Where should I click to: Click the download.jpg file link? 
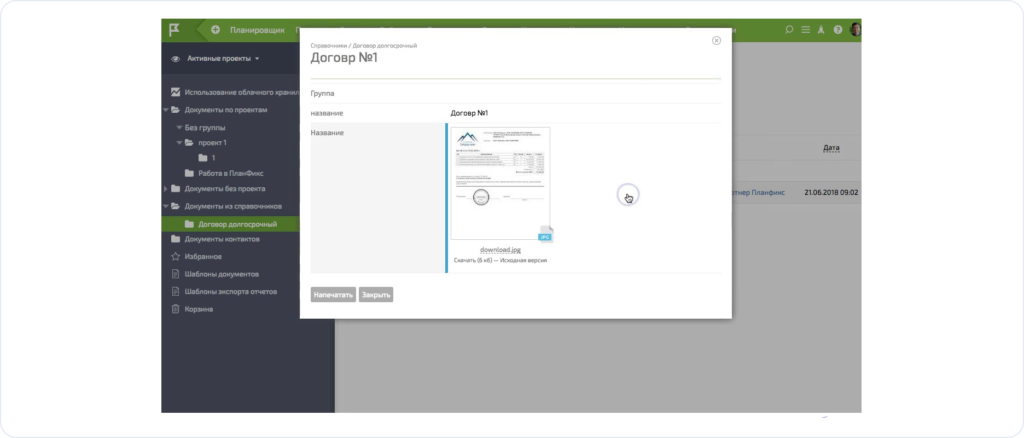point(499,249)
